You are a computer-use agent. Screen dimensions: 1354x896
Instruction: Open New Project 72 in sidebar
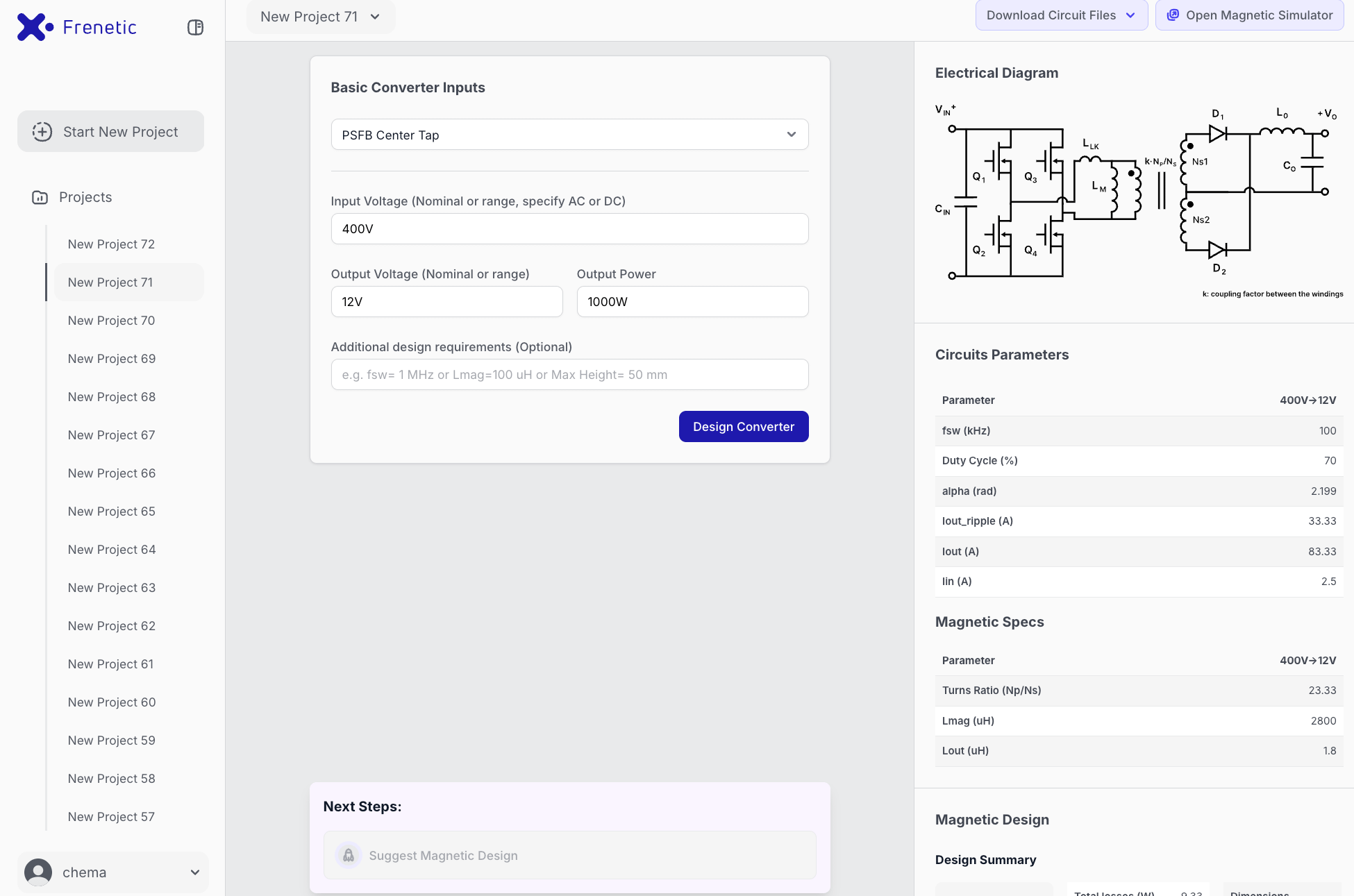pyautogui.click(x=129, y=244)
